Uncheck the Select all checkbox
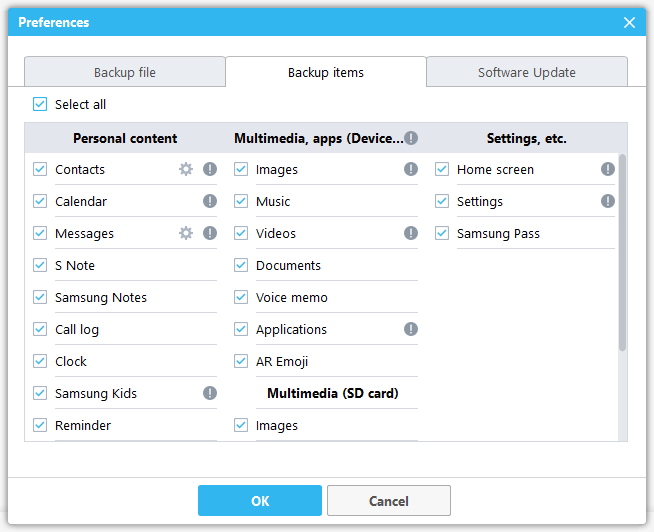This screenshot has width=654, height=532. [40, 105]
